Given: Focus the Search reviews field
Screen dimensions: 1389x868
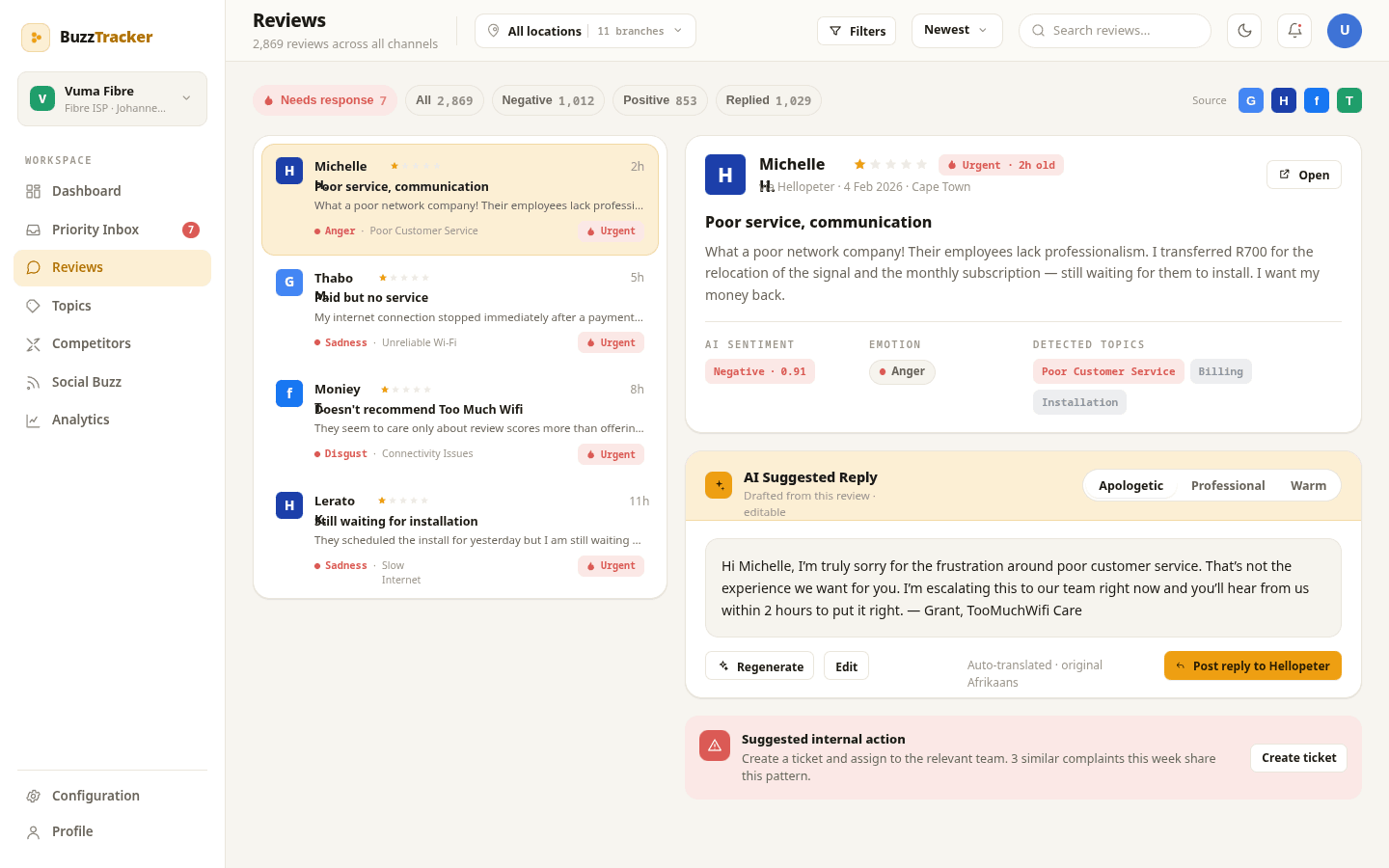Looking at the screenshot, I should pyautogui.click(x=1115, y=31).
